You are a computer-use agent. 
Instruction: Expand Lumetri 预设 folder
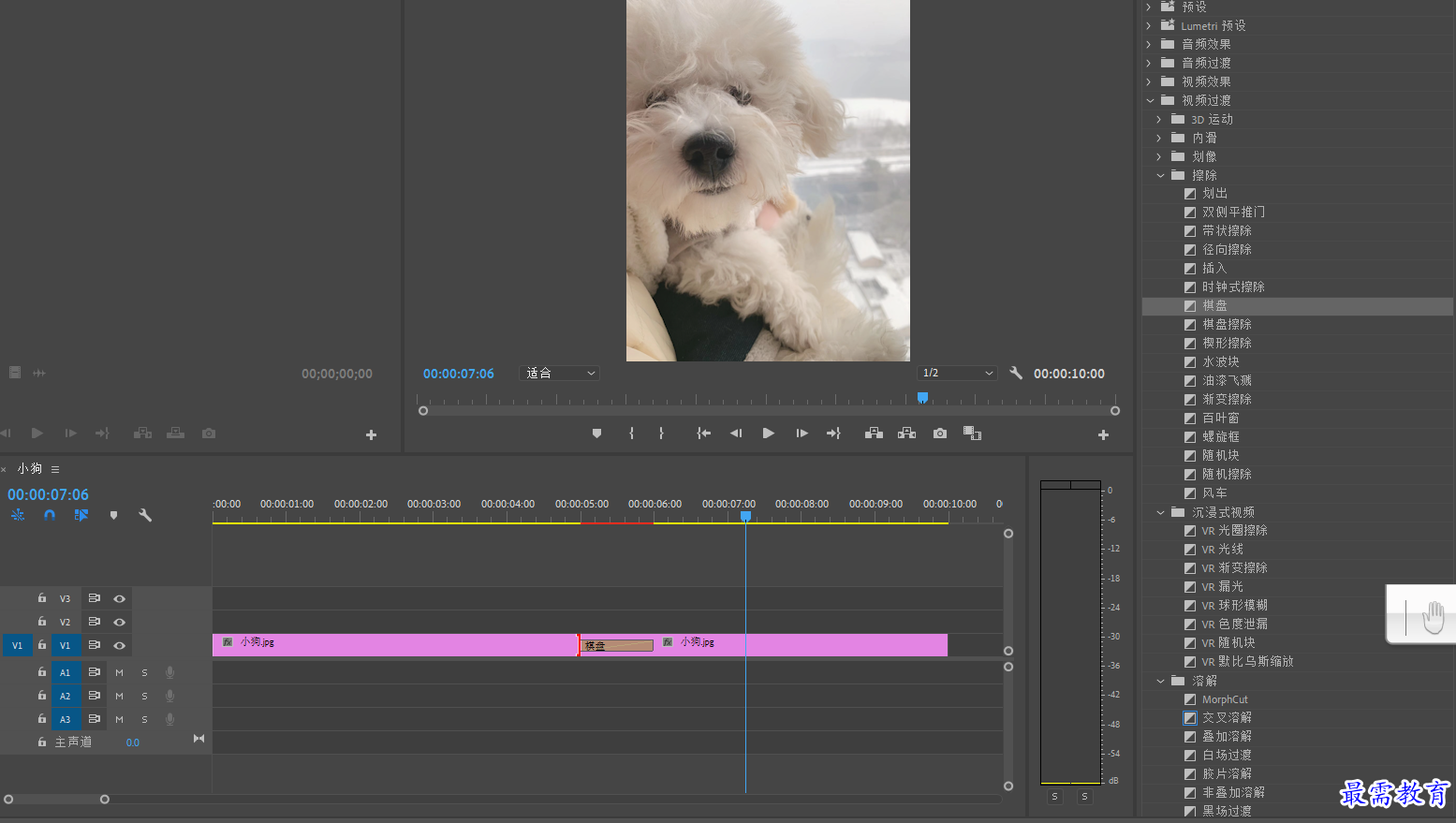tap(1149, 25)
